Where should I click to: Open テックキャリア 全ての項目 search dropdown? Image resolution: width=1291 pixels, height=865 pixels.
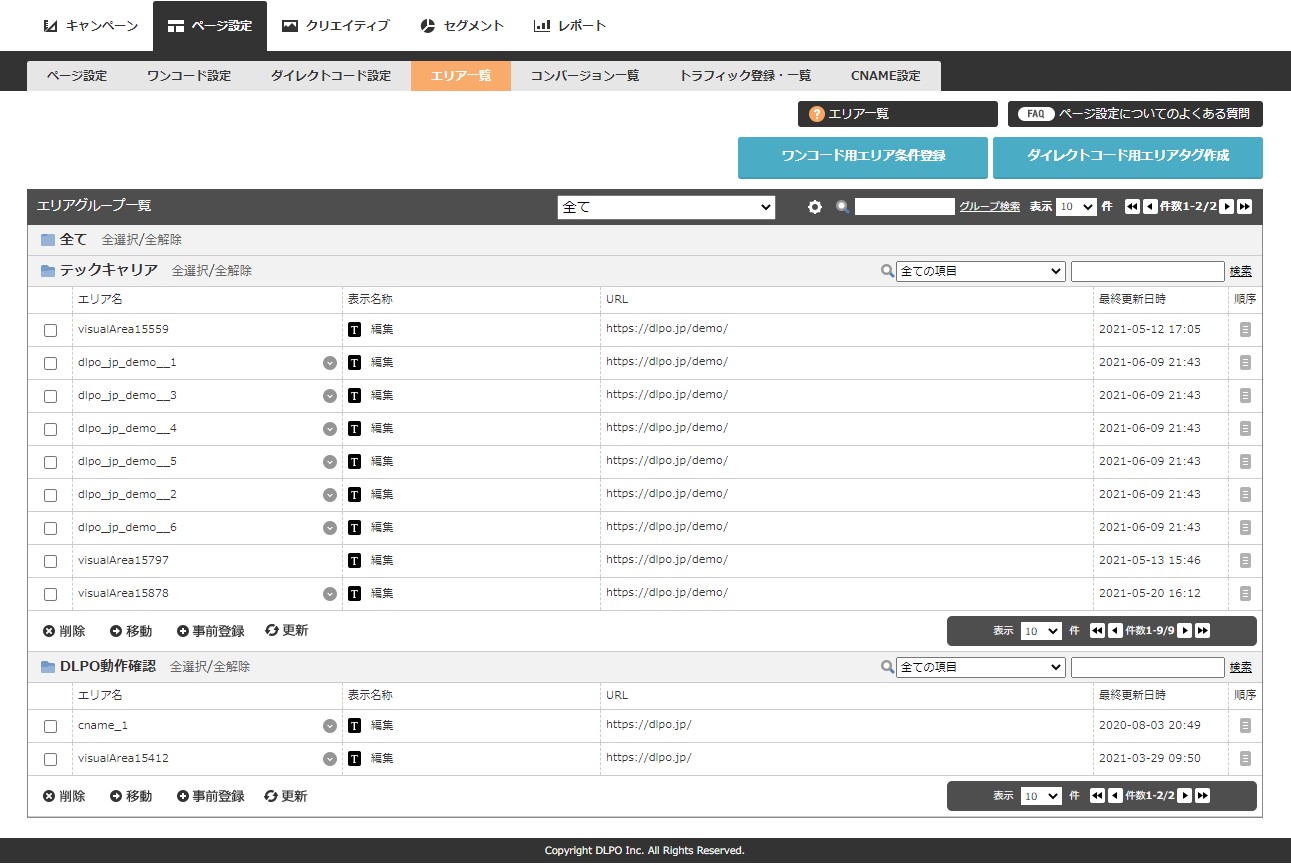[980, 271]
